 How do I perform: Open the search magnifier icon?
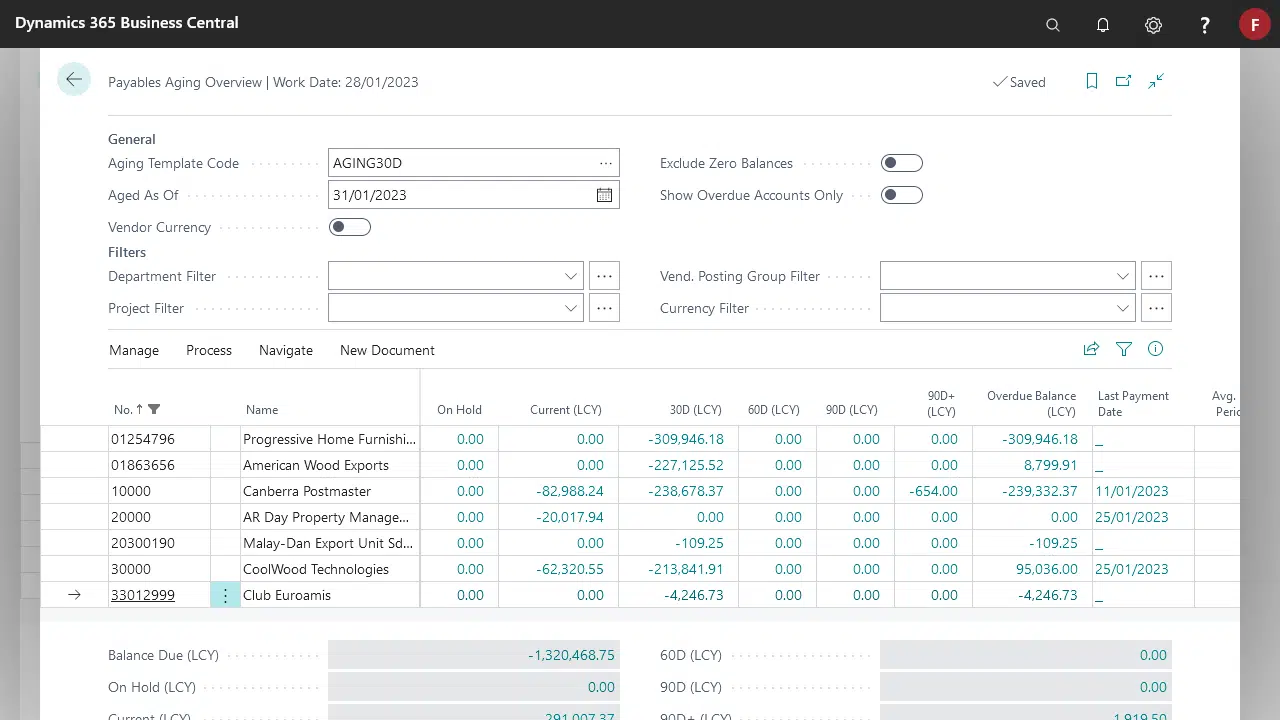(1052, 25)
